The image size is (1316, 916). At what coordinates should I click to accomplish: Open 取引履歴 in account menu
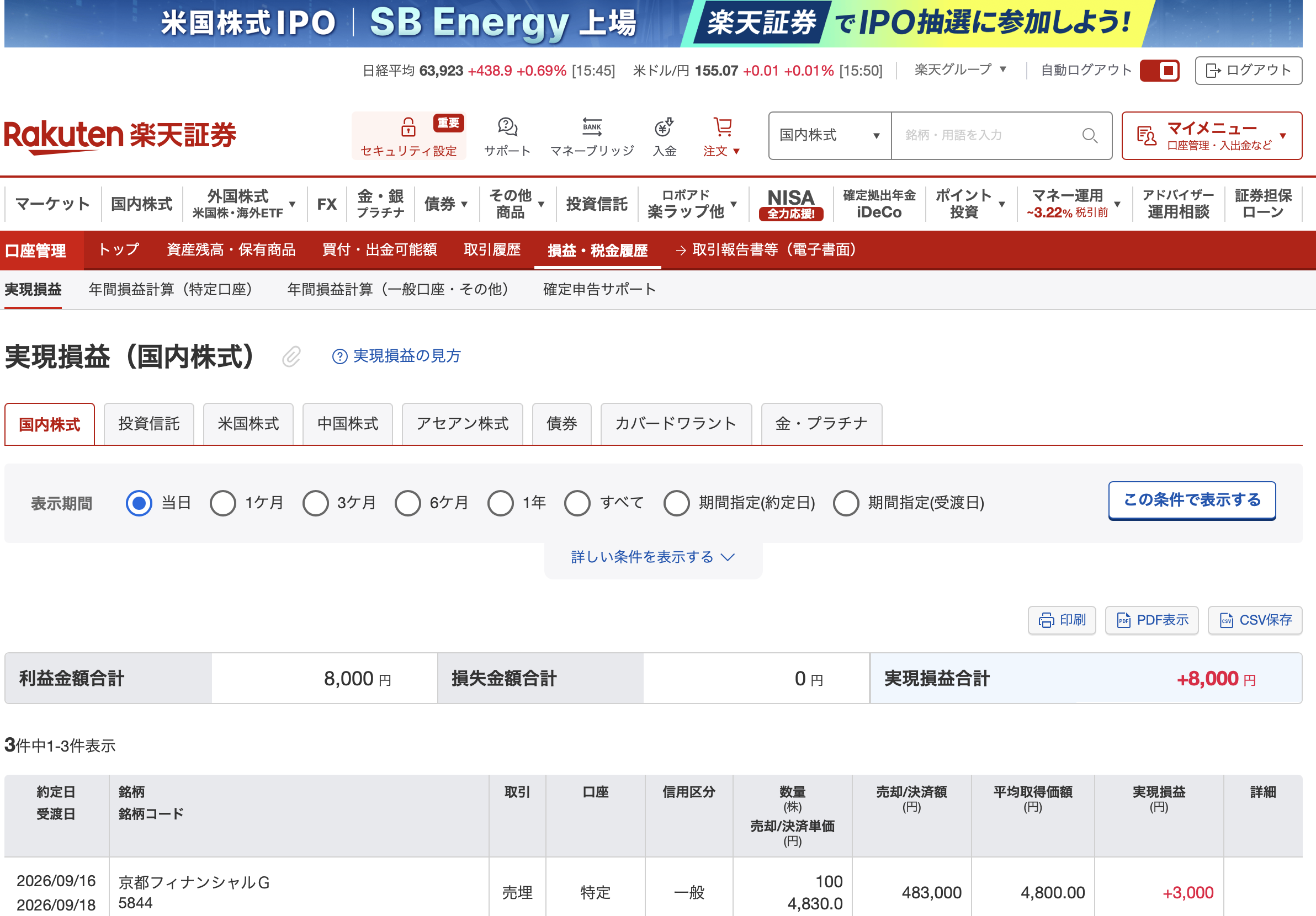492,250
